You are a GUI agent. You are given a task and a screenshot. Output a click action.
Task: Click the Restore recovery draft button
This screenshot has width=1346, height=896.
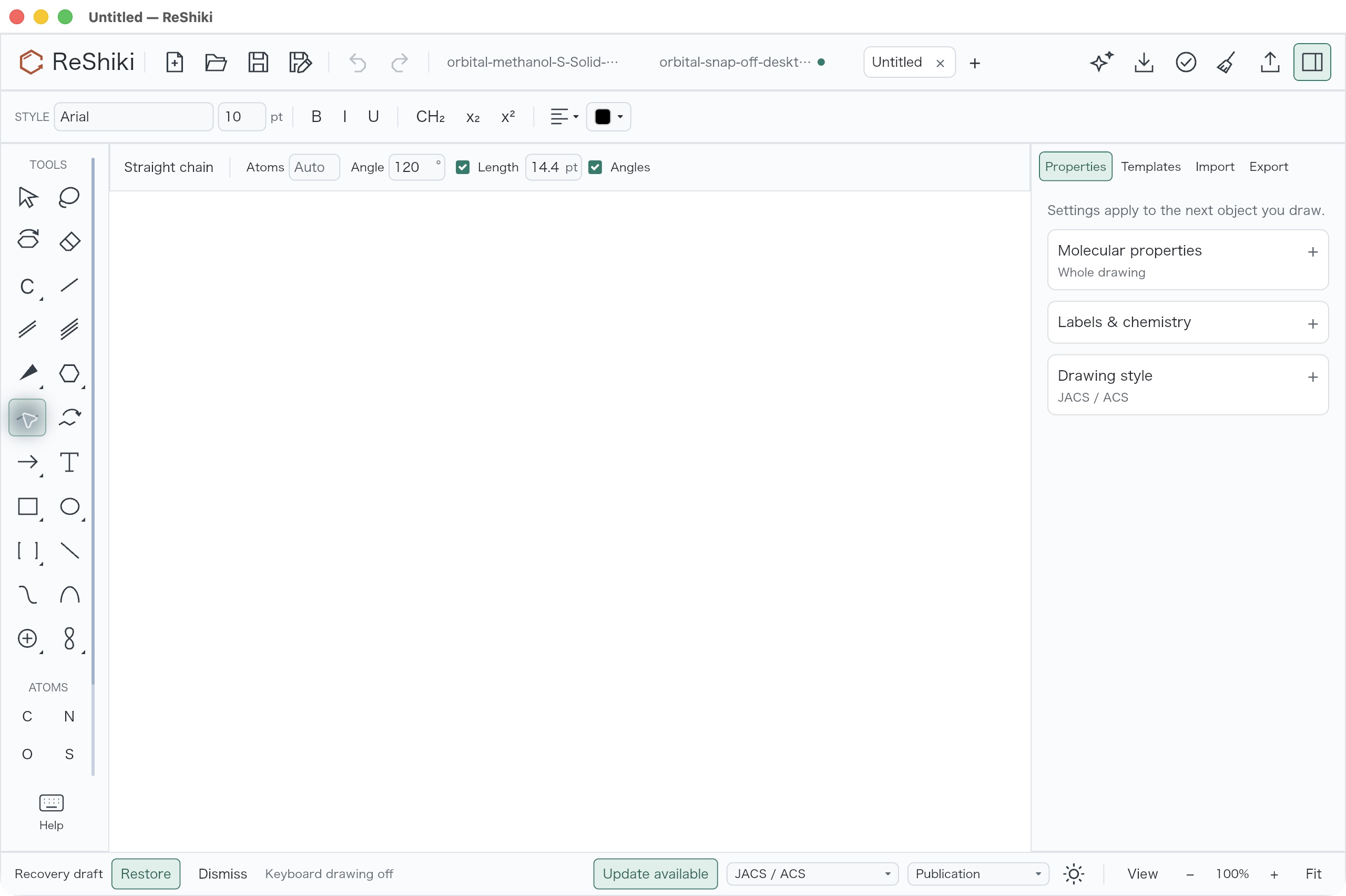tap(146, 874)
